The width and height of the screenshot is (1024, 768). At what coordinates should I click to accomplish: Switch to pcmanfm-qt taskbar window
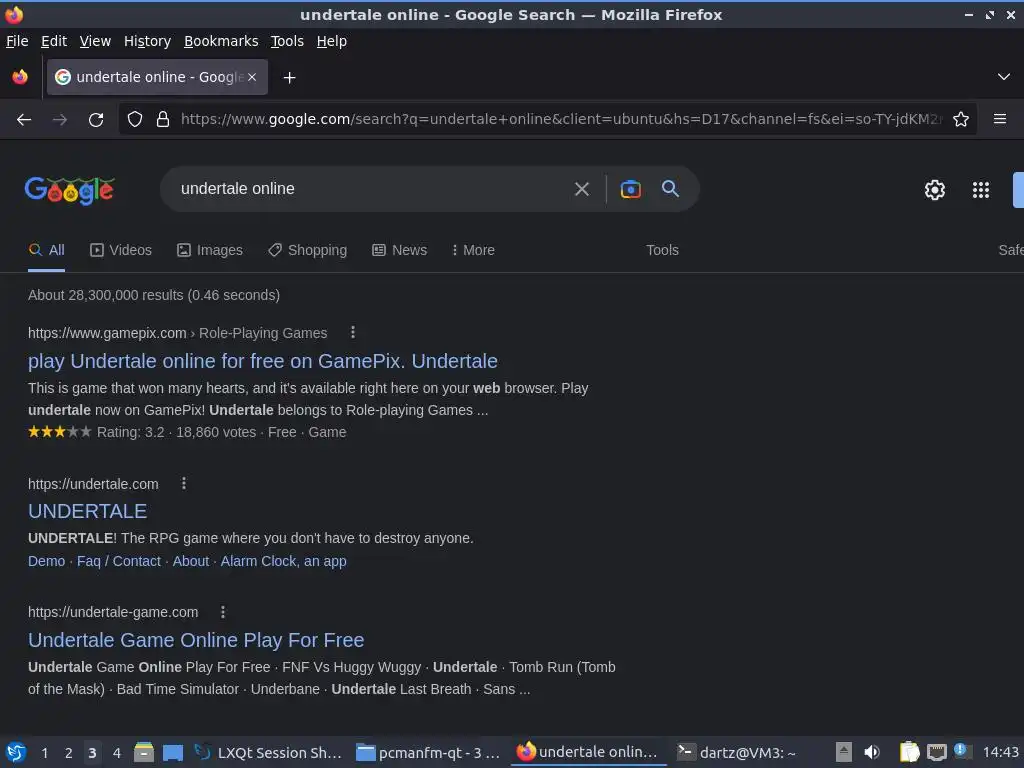tap(428, 752)
